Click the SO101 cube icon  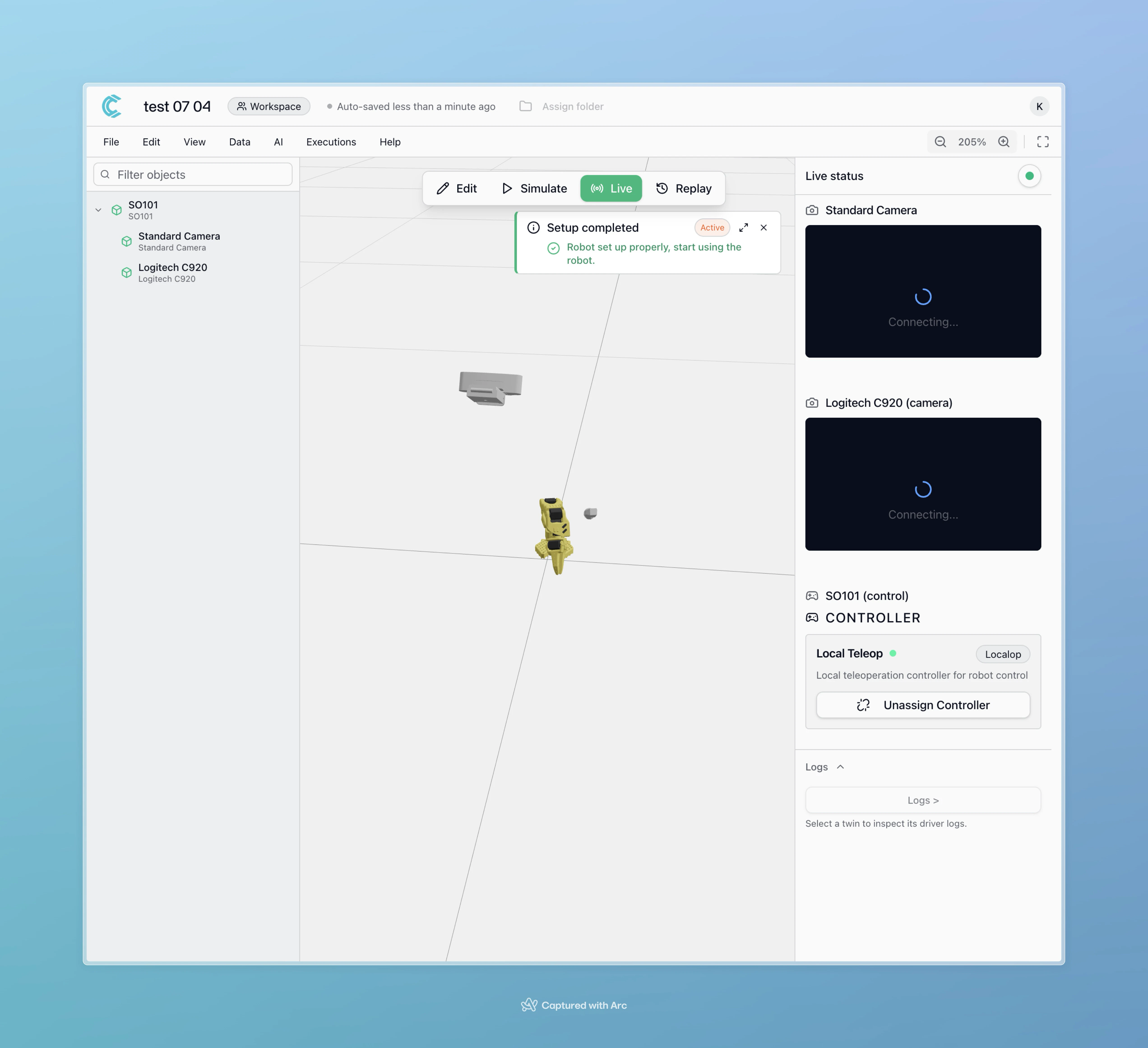tap(117, 210)
